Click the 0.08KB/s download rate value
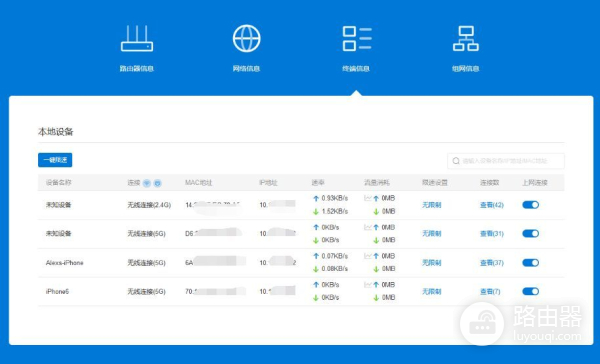Image resolution: width=600 pixels, height=364 pixels. [x=335, y=269]
